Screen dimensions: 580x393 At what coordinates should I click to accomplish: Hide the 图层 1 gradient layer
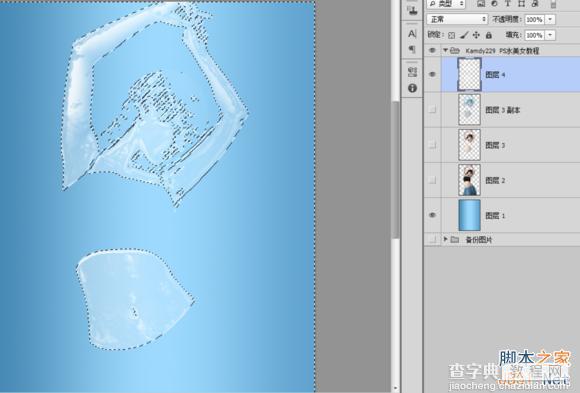(432, 215)
